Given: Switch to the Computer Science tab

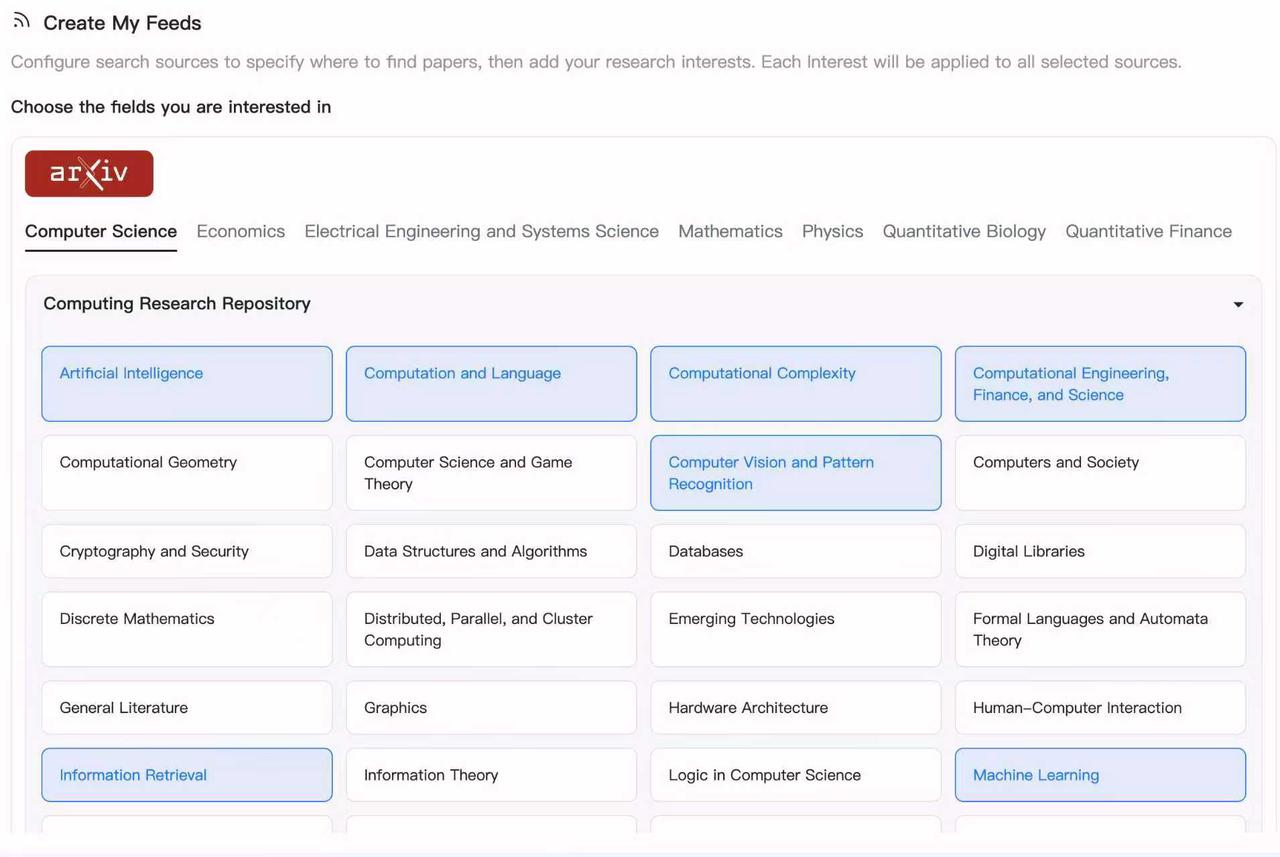Looking at the screenshot, I should [x=101, y=231].
